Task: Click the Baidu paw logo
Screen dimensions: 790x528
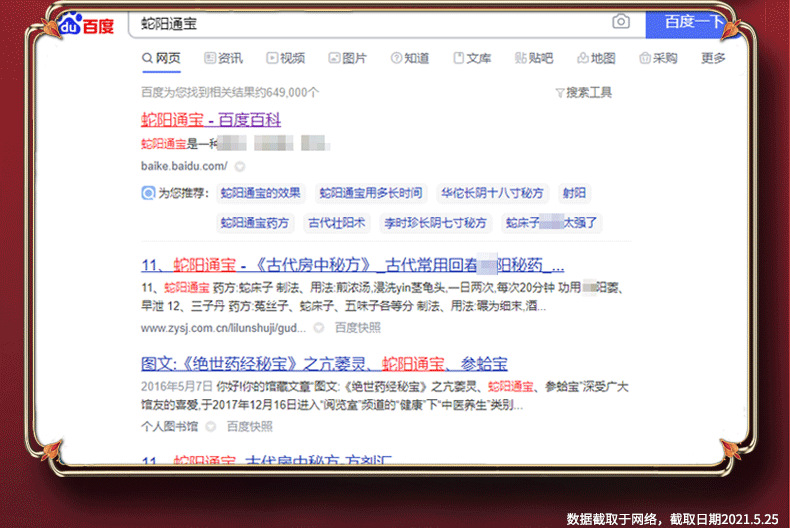Action: coord(70,24)
